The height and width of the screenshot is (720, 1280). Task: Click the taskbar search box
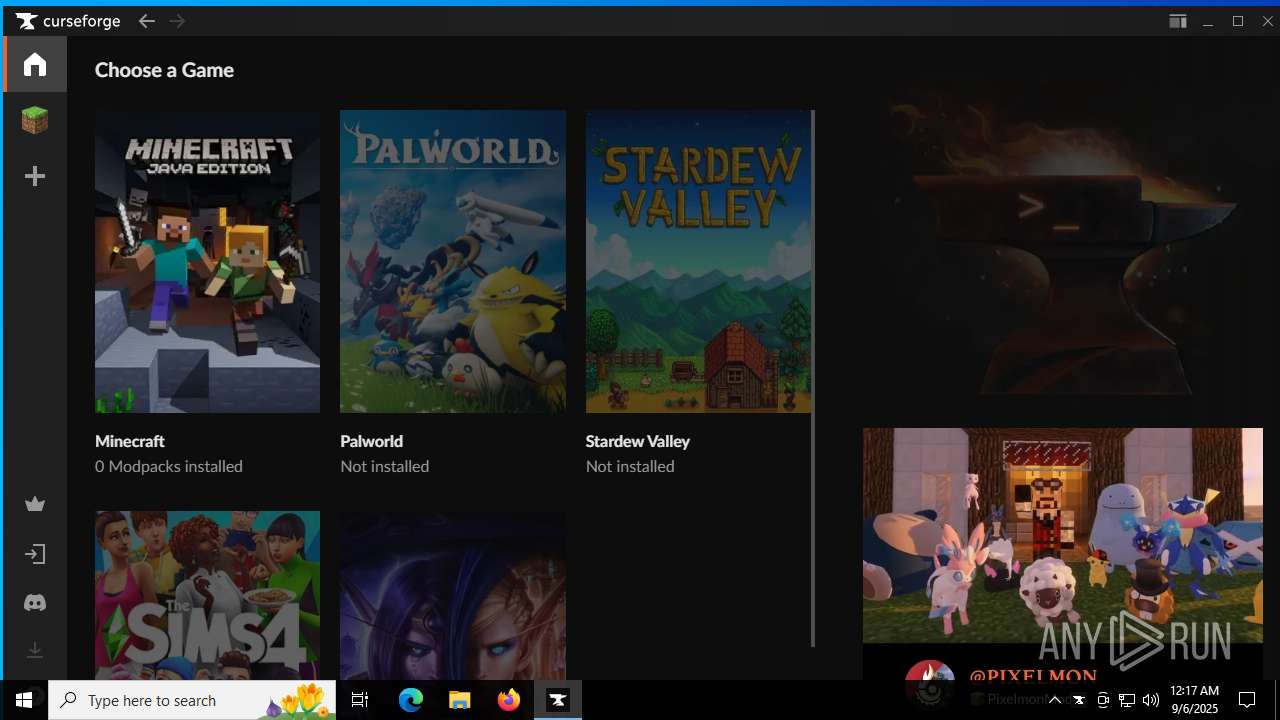coord(192,700)
